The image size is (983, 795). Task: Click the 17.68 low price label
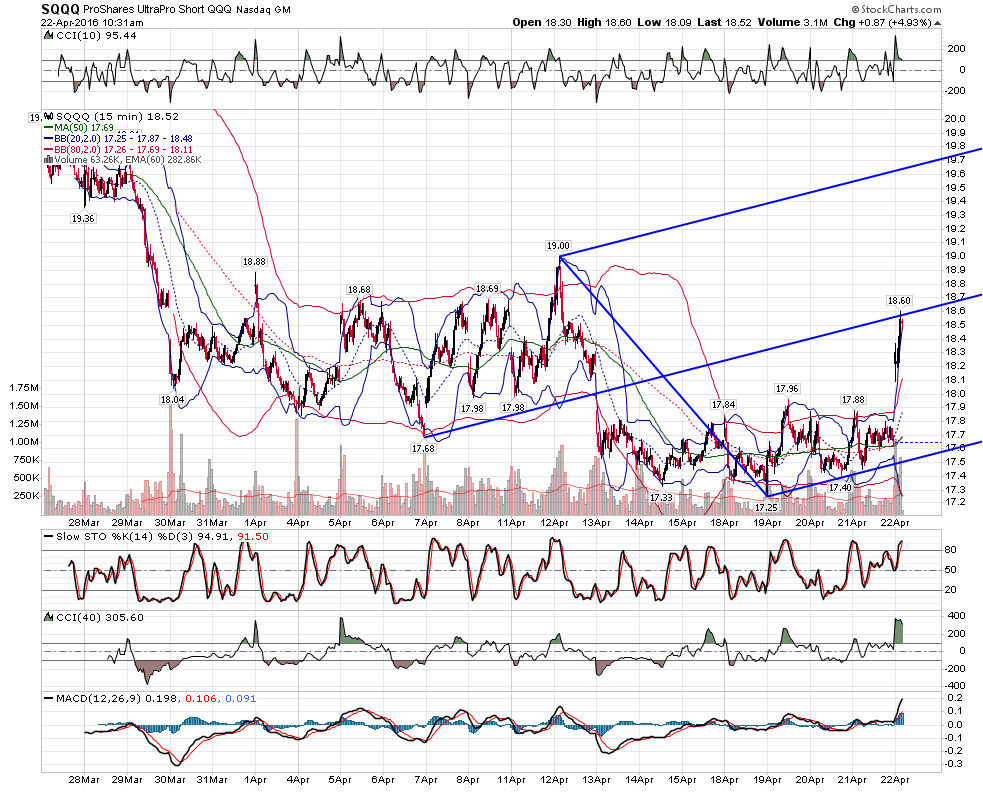coord(423,448)
